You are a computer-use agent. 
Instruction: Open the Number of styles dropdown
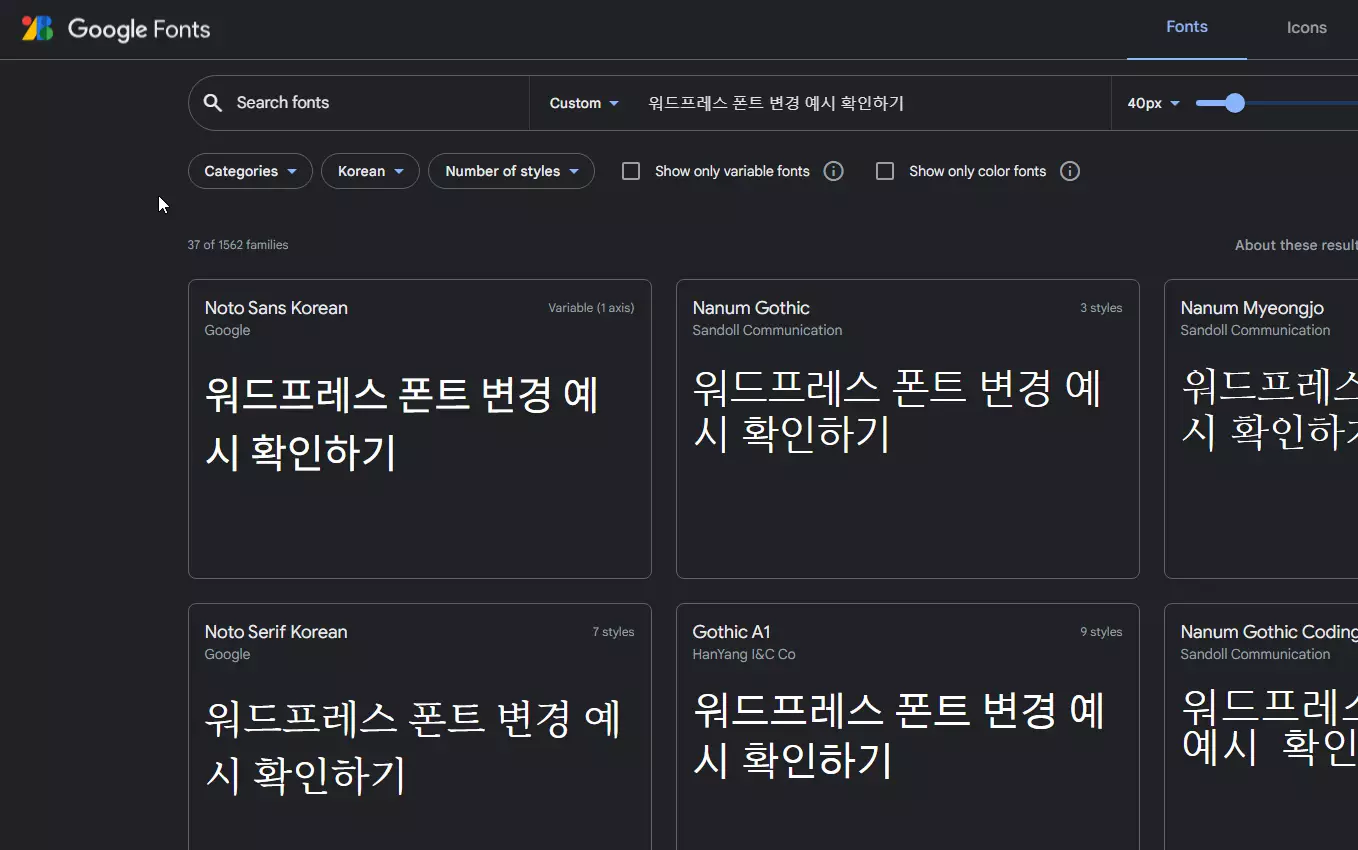tap(511, 171)
